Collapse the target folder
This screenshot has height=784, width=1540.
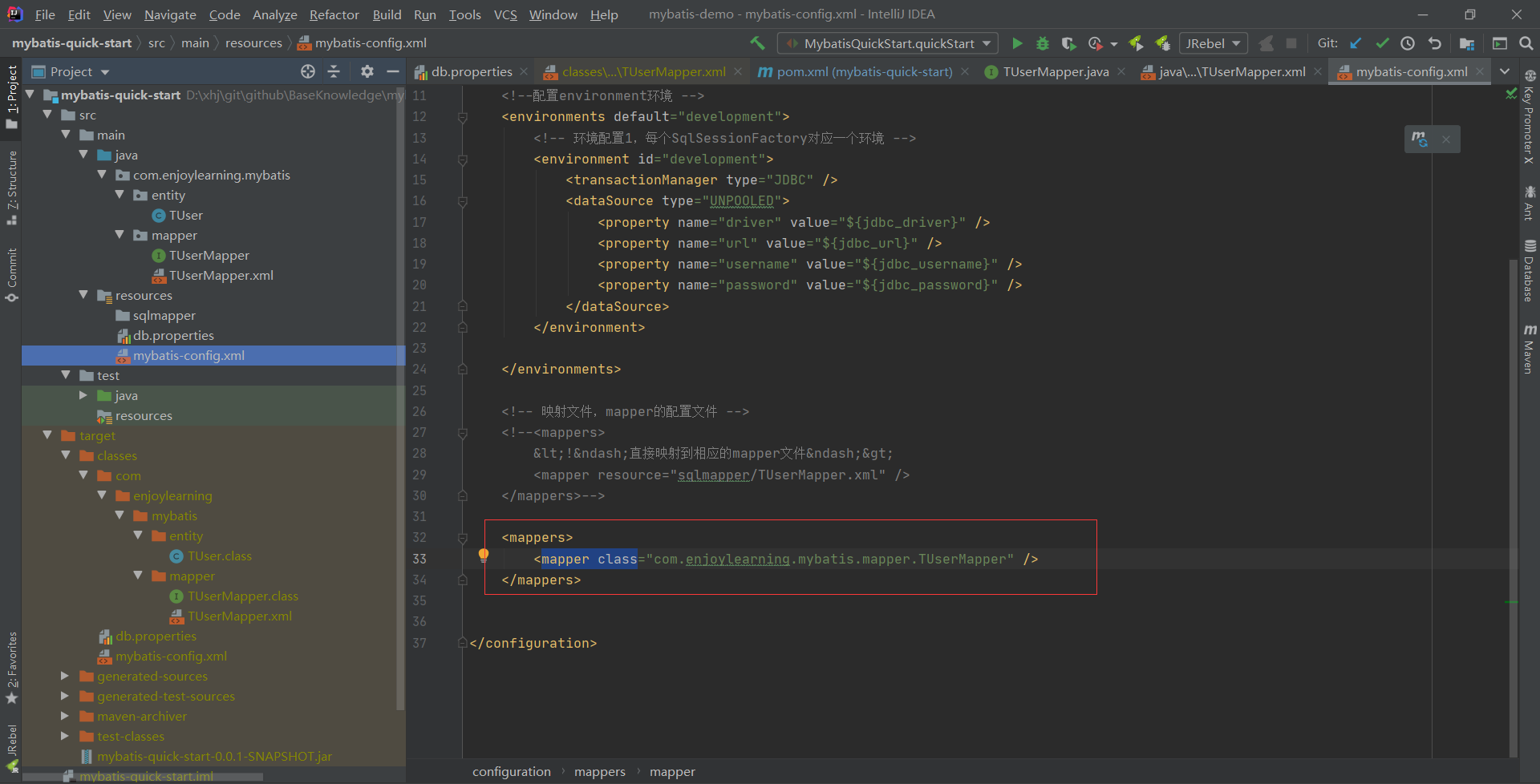47,435
